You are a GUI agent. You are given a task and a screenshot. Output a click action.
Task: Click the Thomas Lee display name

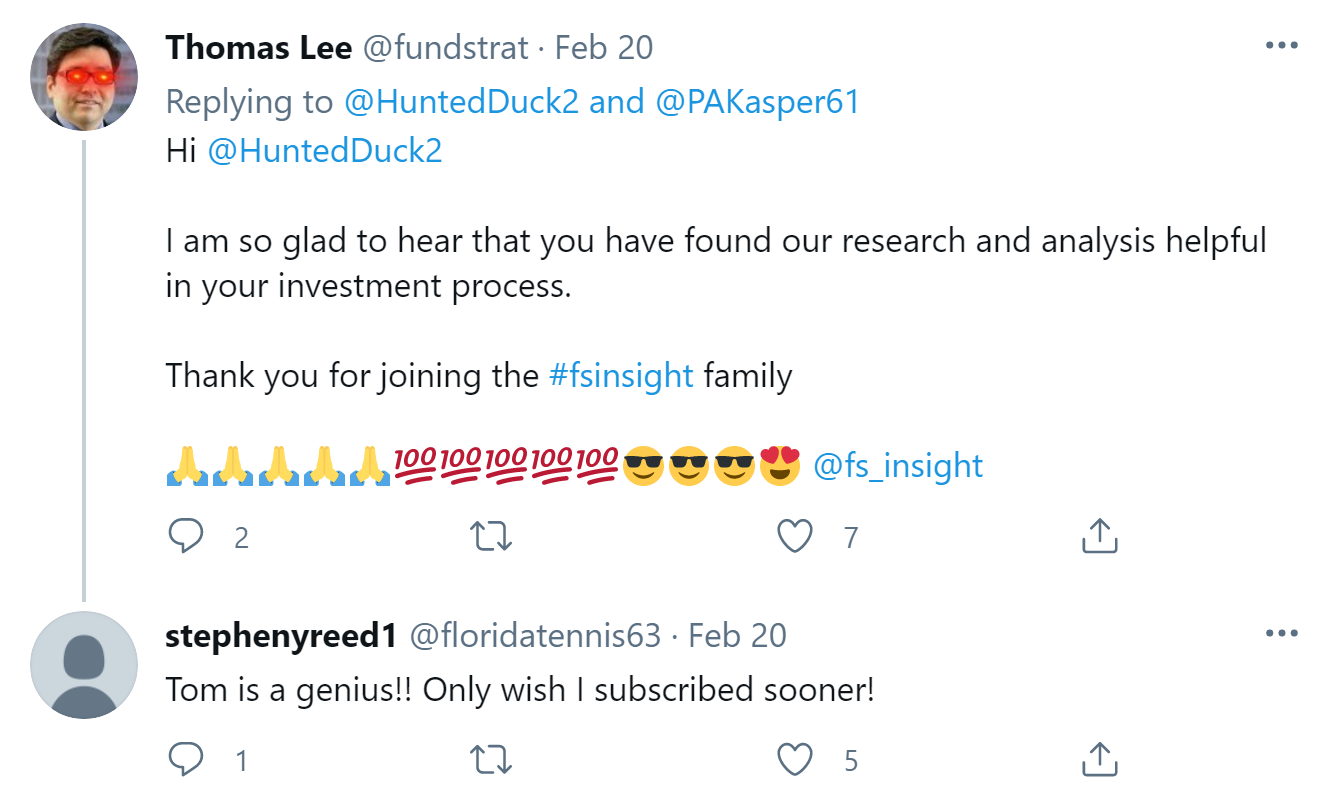[259, 47]
